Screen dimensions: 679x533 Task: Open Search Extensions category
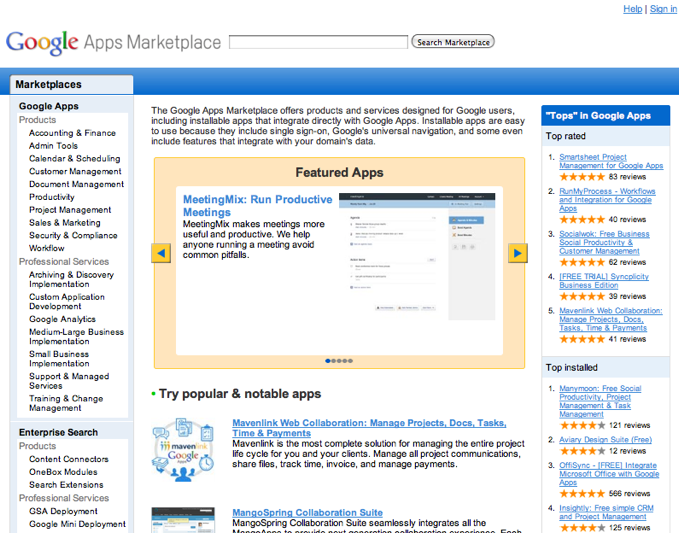[66, 485]
